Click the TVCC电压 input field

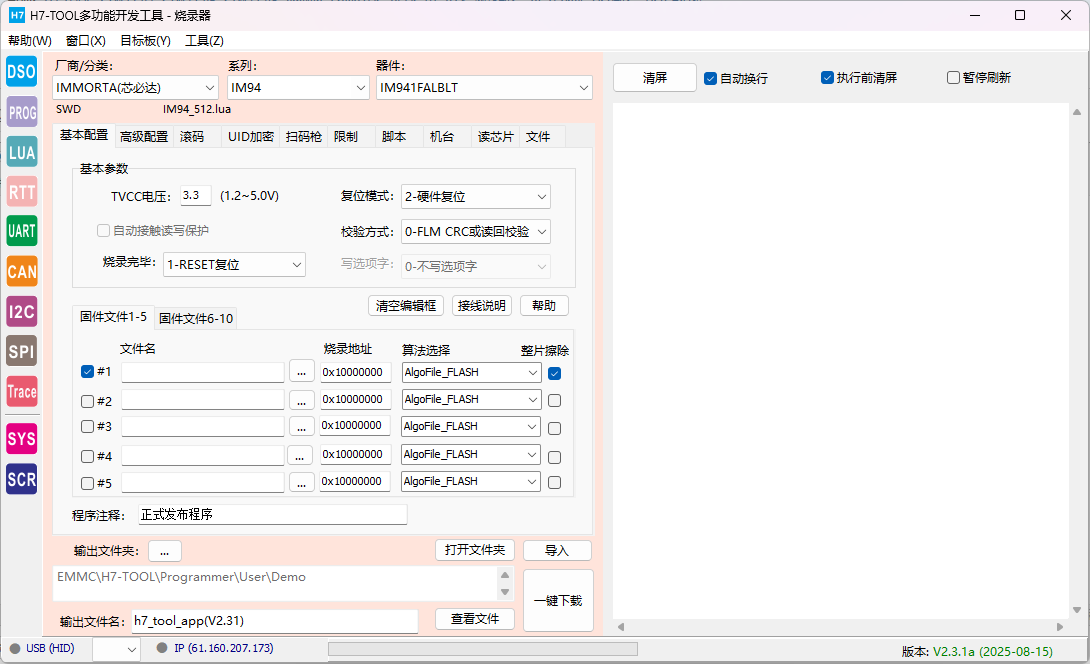point(195,195)
